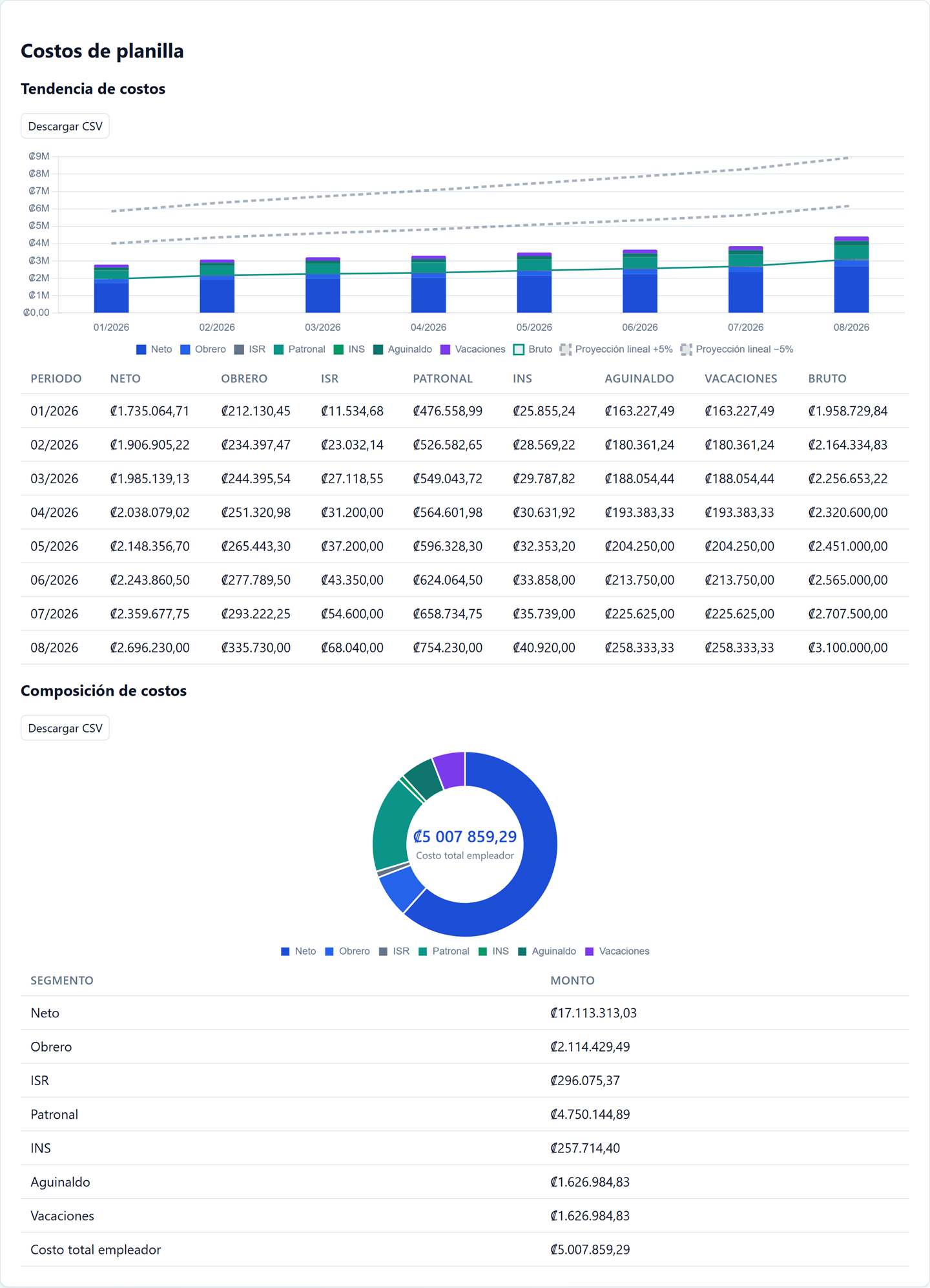Click the SEGMENTO column header
930x1288 pixels.
[x=62, y=981]
